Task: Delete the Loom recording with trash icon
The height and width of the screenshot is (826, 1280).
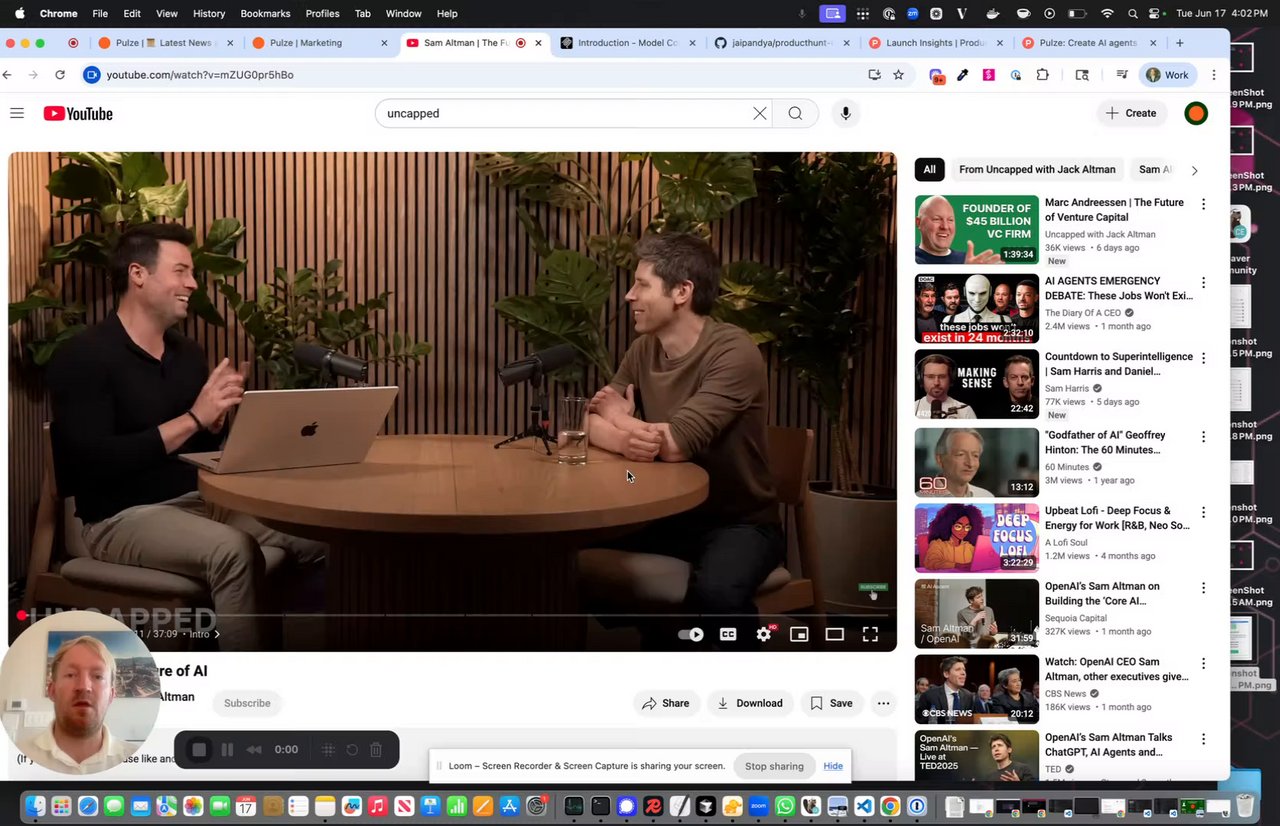Action: click(x=376, y=750)
